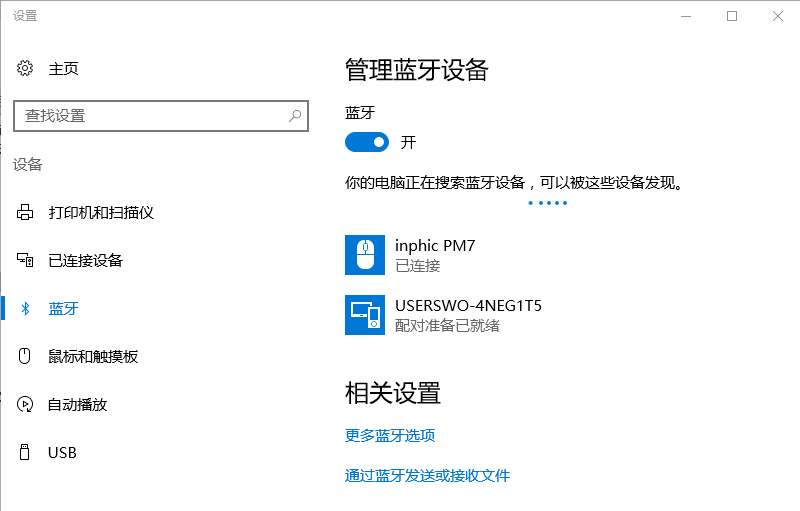Open 已连接设备 page
800x511 pixels.
(86, 261)
